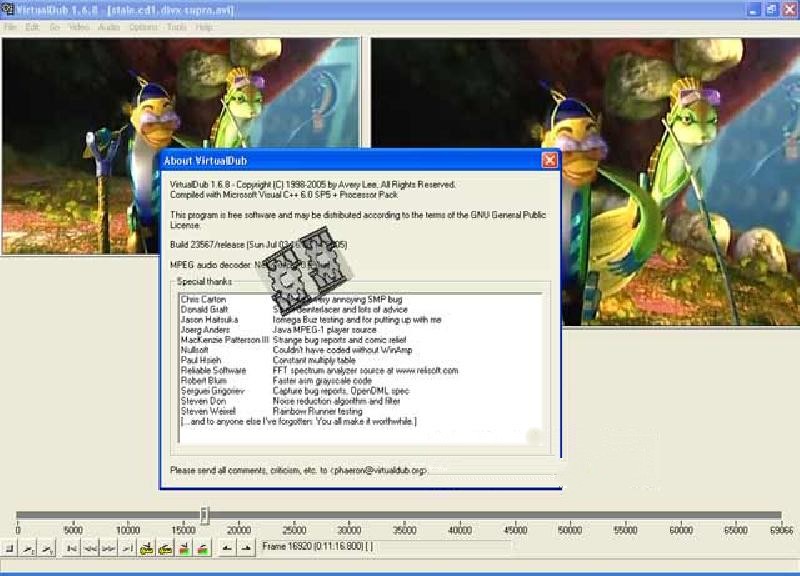Step forward one frame
Screen dimensions: 800x576
[x=108, y=548]
